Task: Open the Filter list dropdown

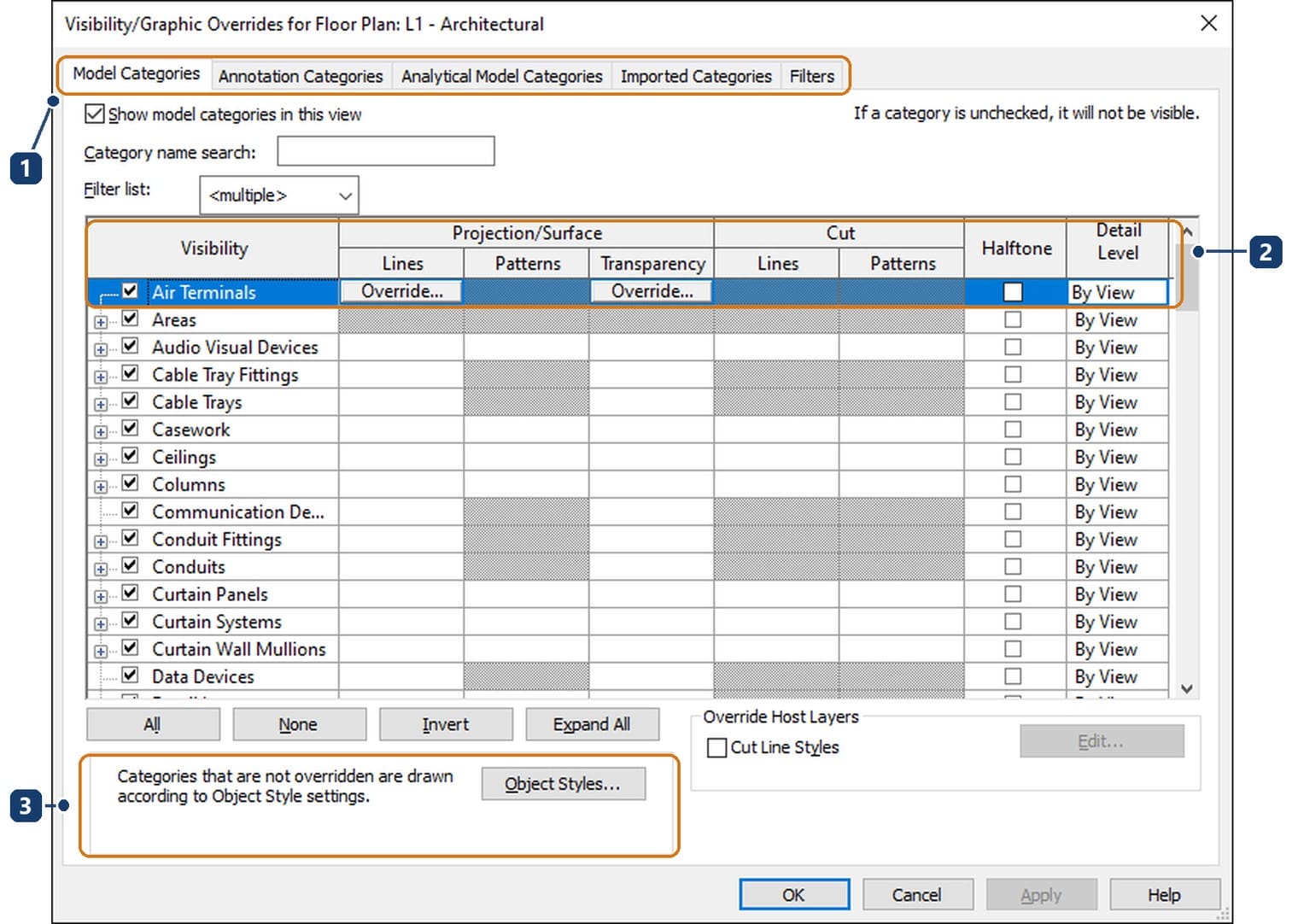Action: [x=279, y=195]
